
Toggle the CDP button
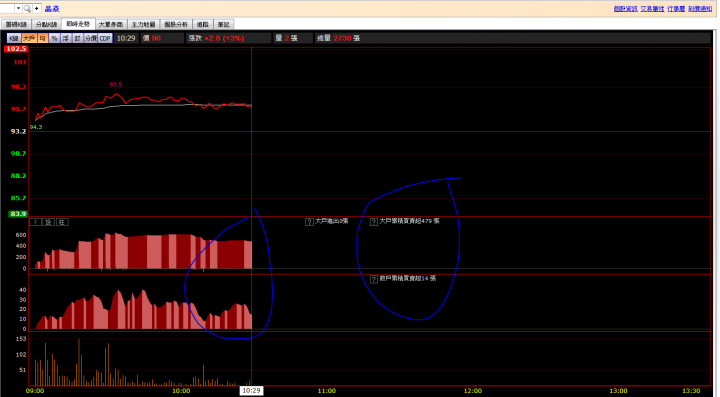tap(105, 38)
